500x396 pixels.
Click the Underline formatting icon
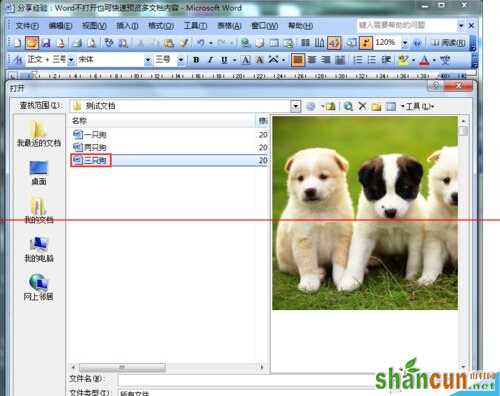[x=224, y=60]
